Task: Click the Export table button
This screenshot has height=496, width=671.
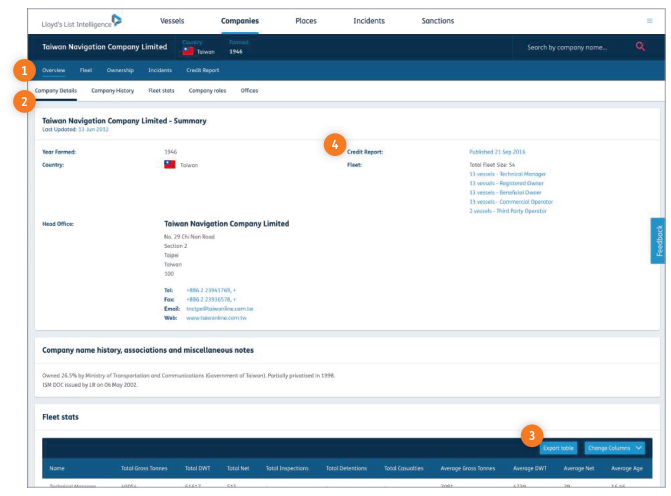Action: point(558,448)
